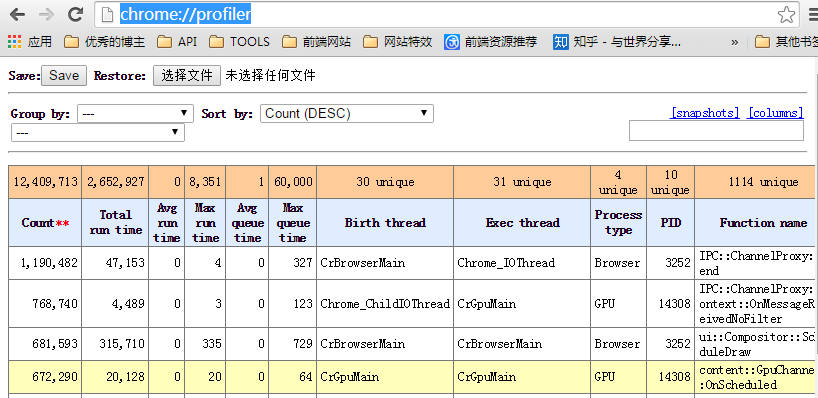Open the 前端资源推荐 bookmark
818x398 pixels.
[491, 42]
